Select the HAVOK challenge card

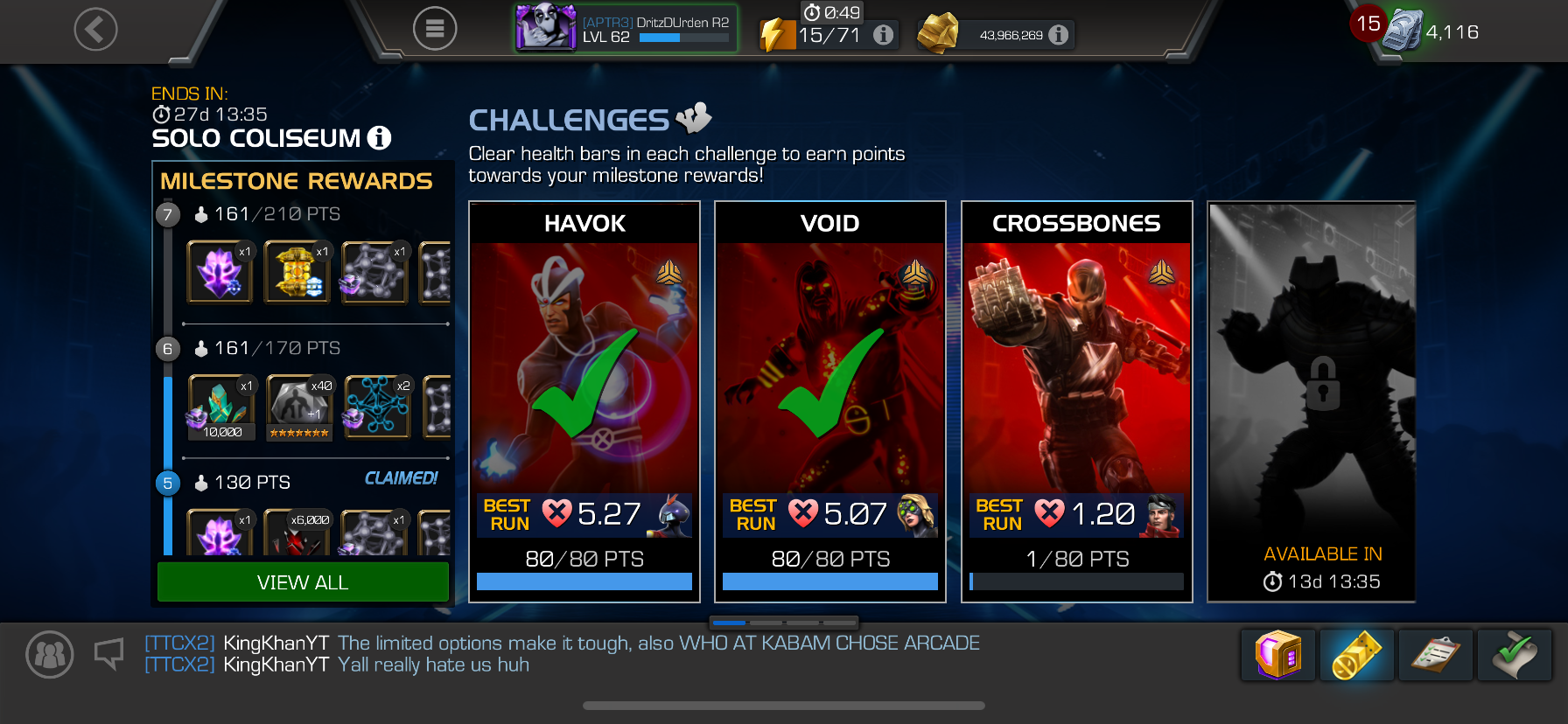pyautogui.click(x=584, y=402)
